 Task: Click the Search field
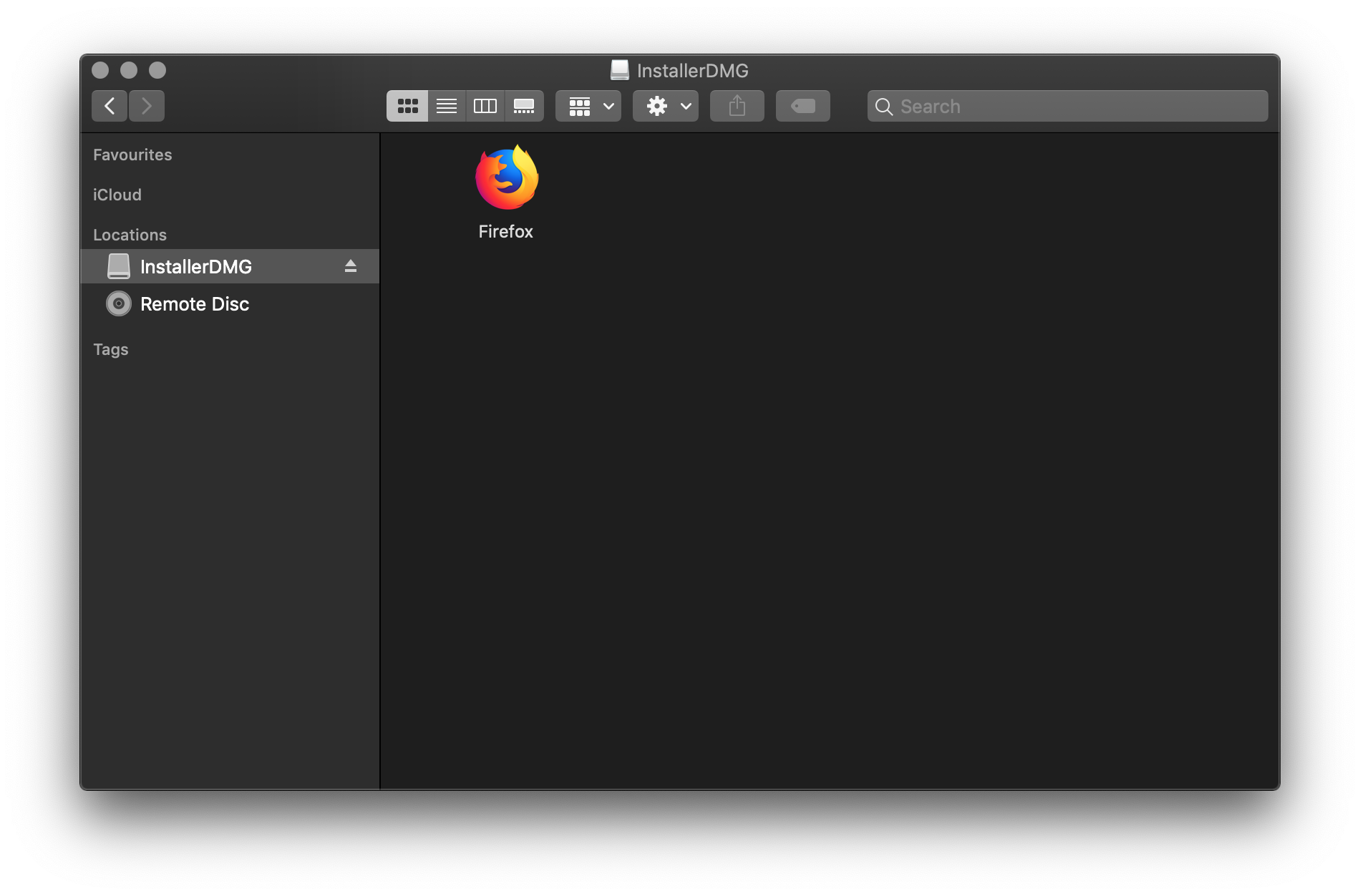point(1074,106)
